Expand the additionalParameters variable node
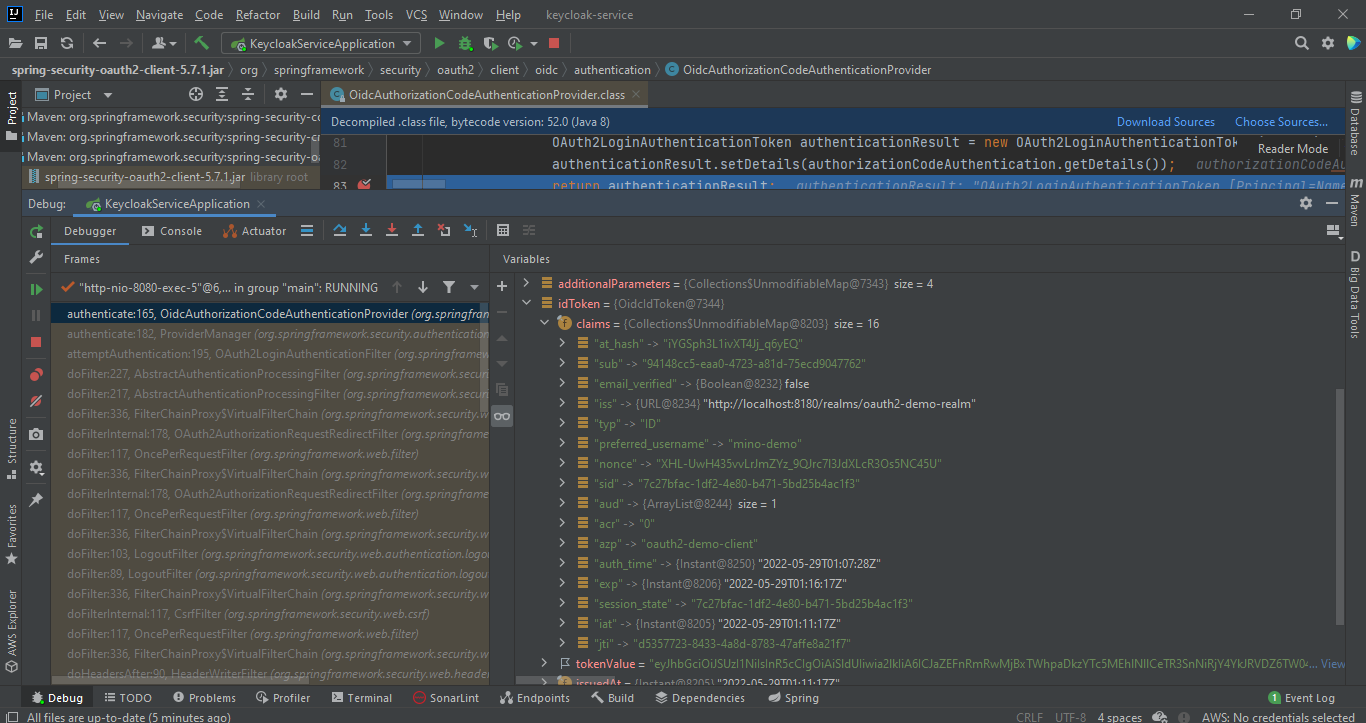Image resolution: width=1366 pixels, height=723 pixels. 527,283
